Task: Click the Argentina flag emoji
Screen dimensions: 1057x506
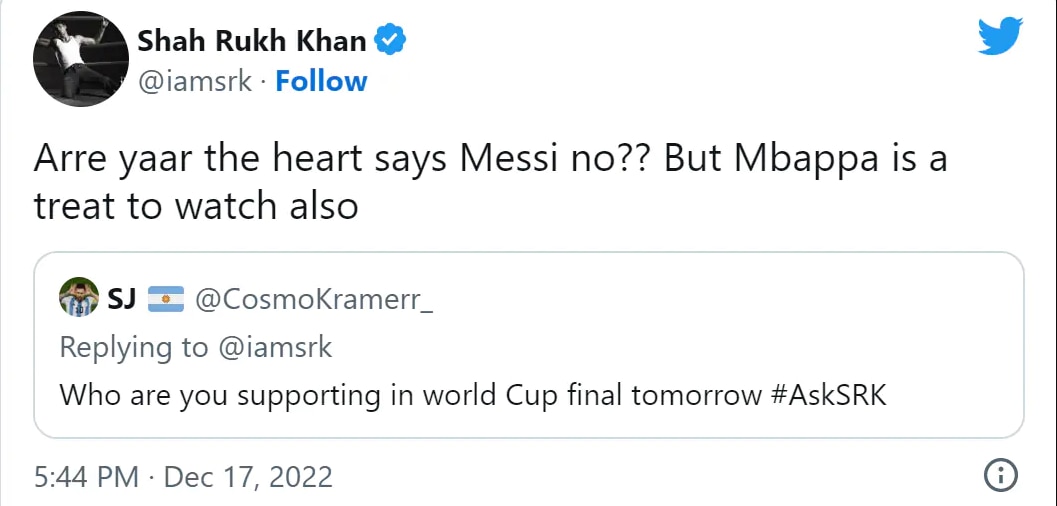Action: click(167, 298)
